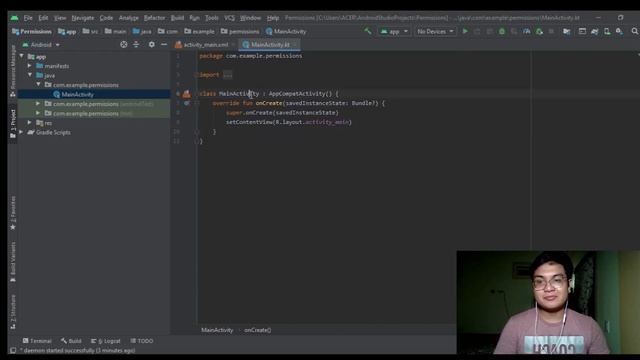Open the app run configuration dropdown

(x=394, y=31)
